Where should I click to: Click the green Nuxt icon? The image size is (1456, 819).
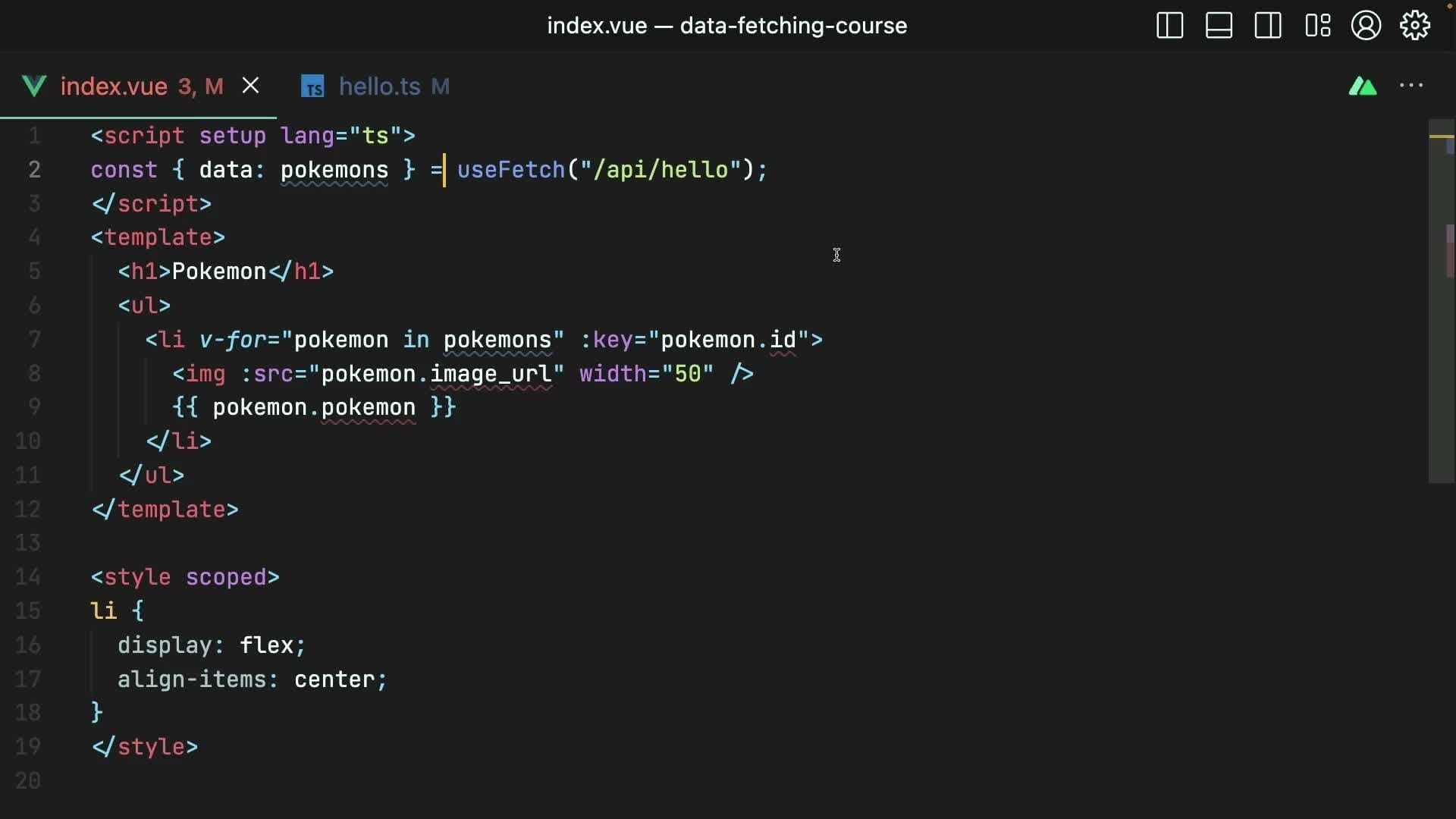pyautogui.click(x=1363, y=86)
